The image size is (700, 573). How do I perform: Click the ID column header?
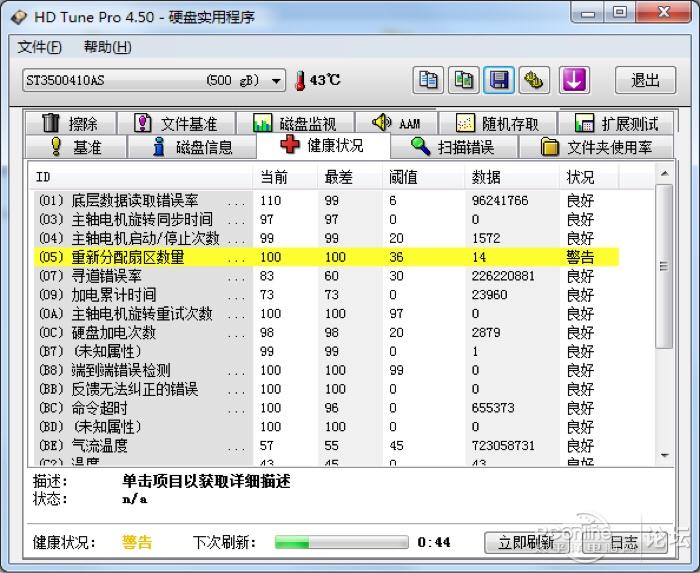click(x=142, y=177)
